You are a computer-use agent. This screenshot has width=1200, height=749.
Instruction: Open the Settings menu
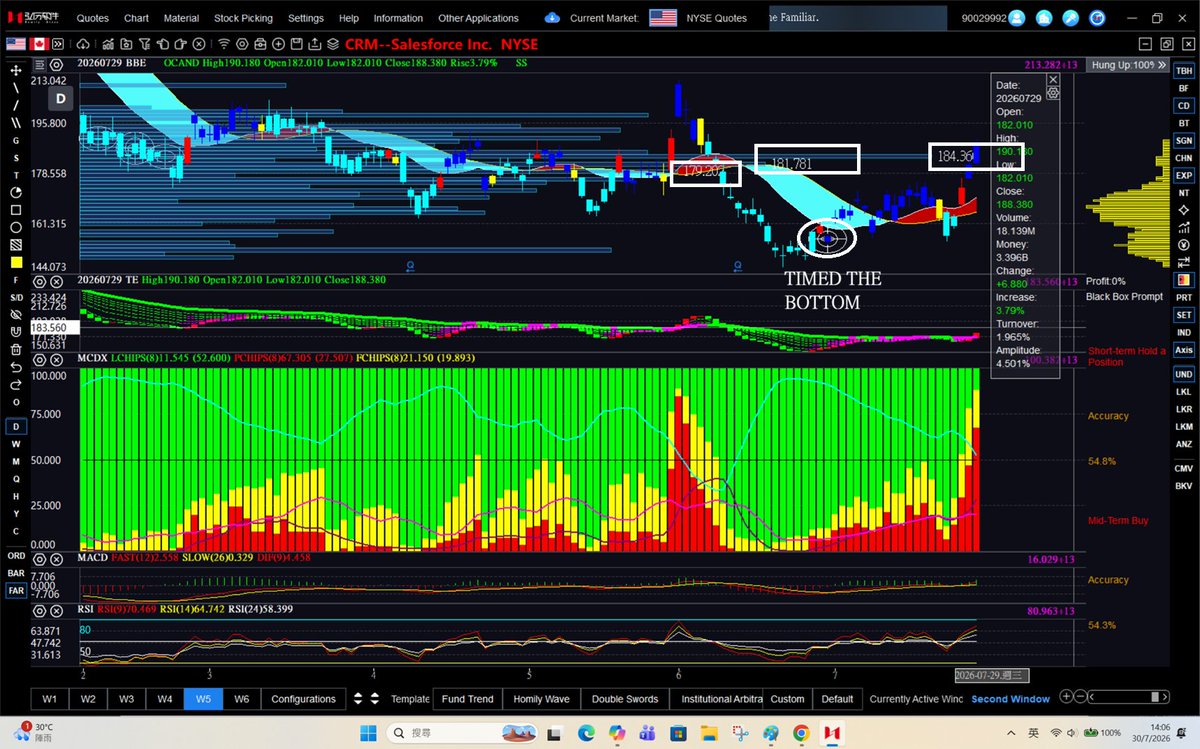click(x=306, y=18)
